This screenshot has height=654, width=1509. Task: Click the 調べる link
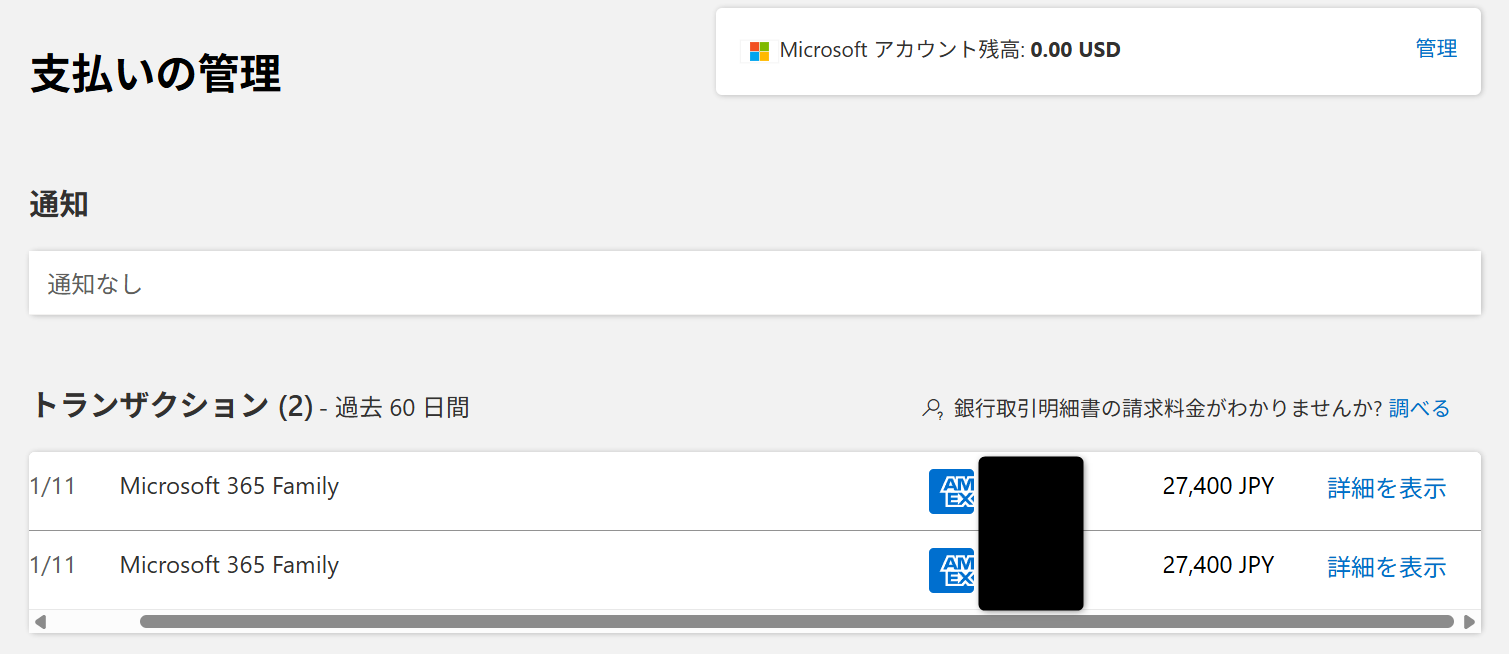coord(1419,408)
